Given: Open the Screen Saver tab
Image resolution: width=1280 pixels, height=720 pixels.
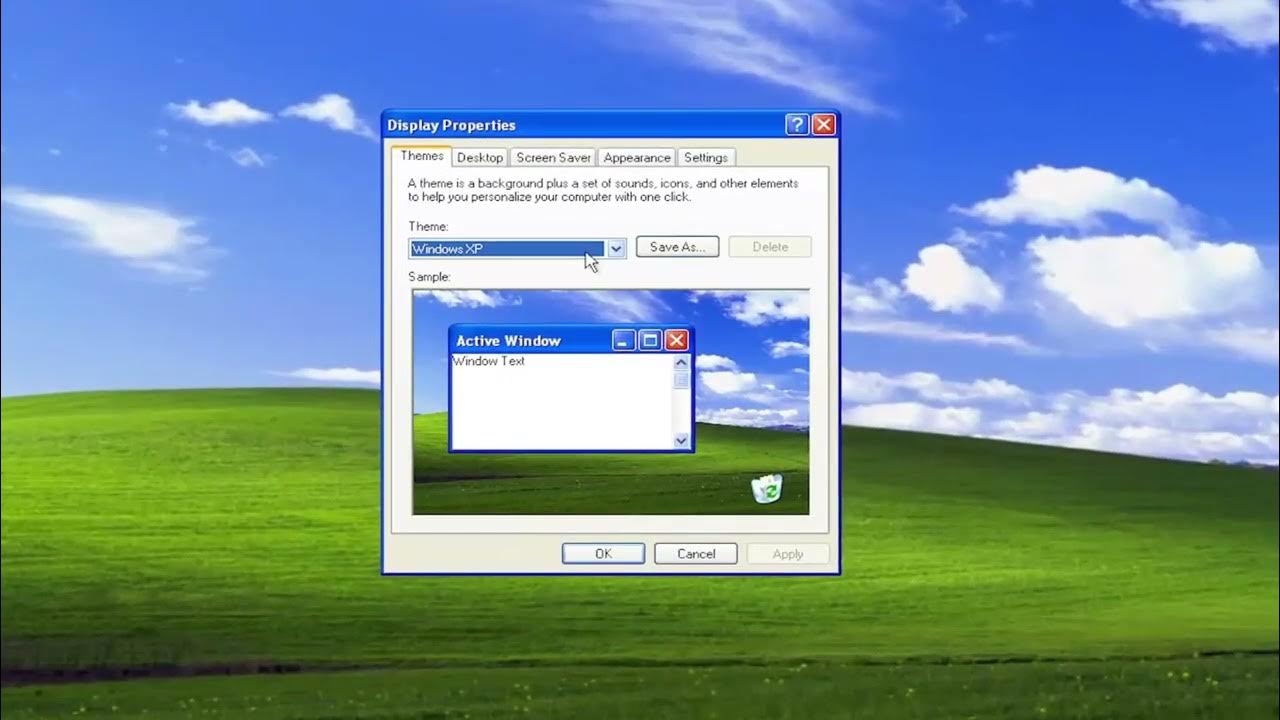Looking at the screenshot, I should click(x=554, y=158).
